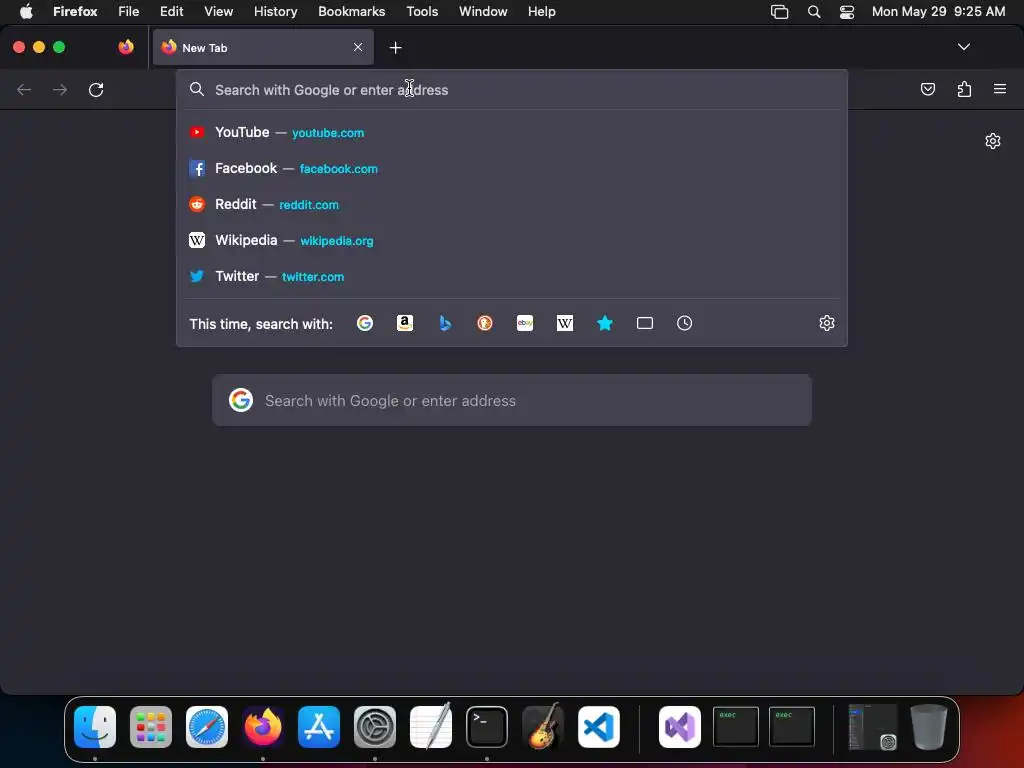Search this time with eBay icon
This screenshot has width=1024, height=768.
tap(525, 323)
